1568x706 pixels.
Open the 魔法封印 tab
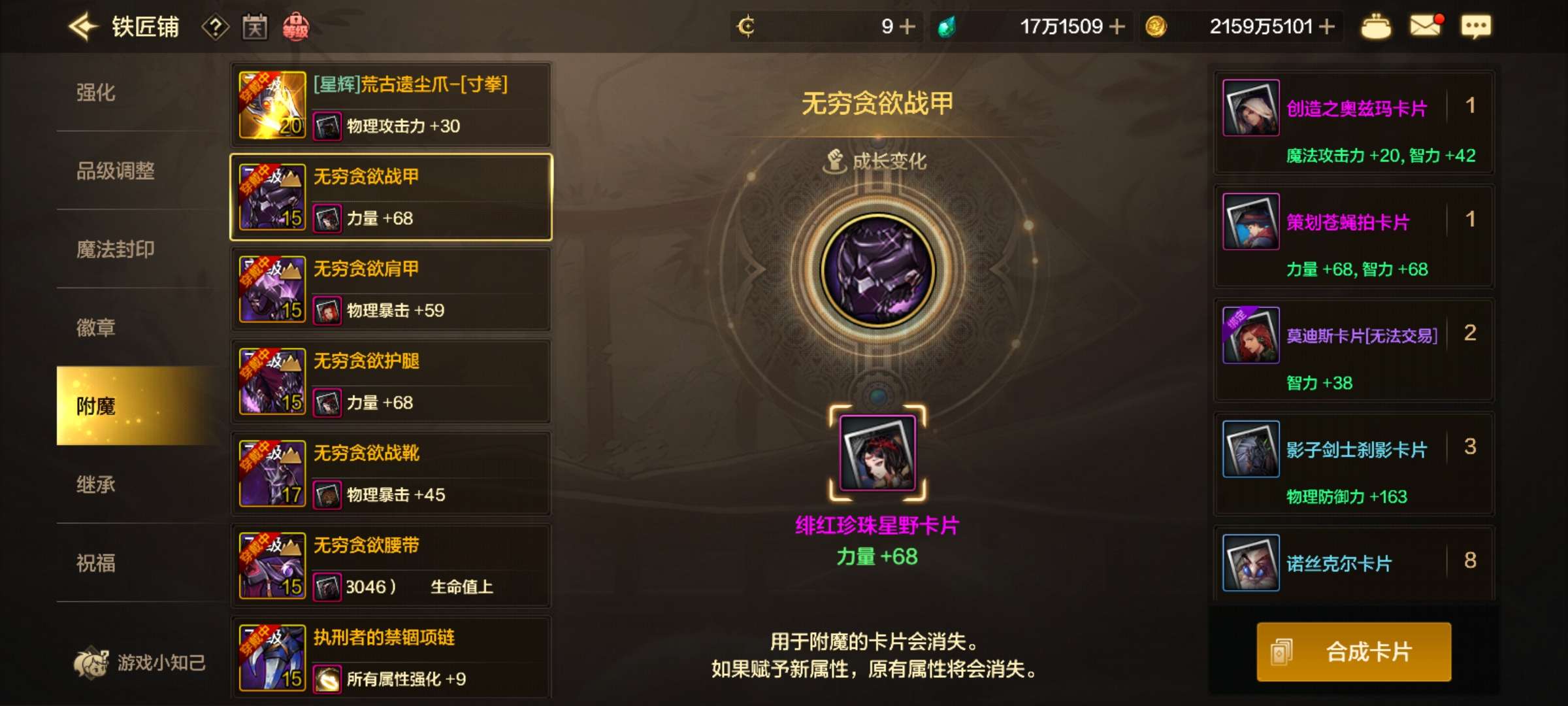pos(116,250)
